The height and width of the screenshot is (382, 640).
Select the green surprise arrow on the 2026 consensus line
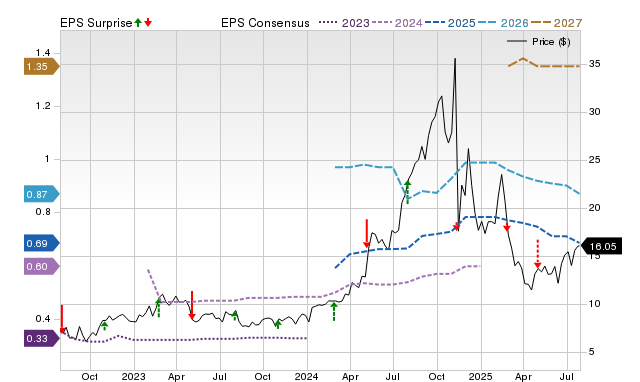coord(407,192)
